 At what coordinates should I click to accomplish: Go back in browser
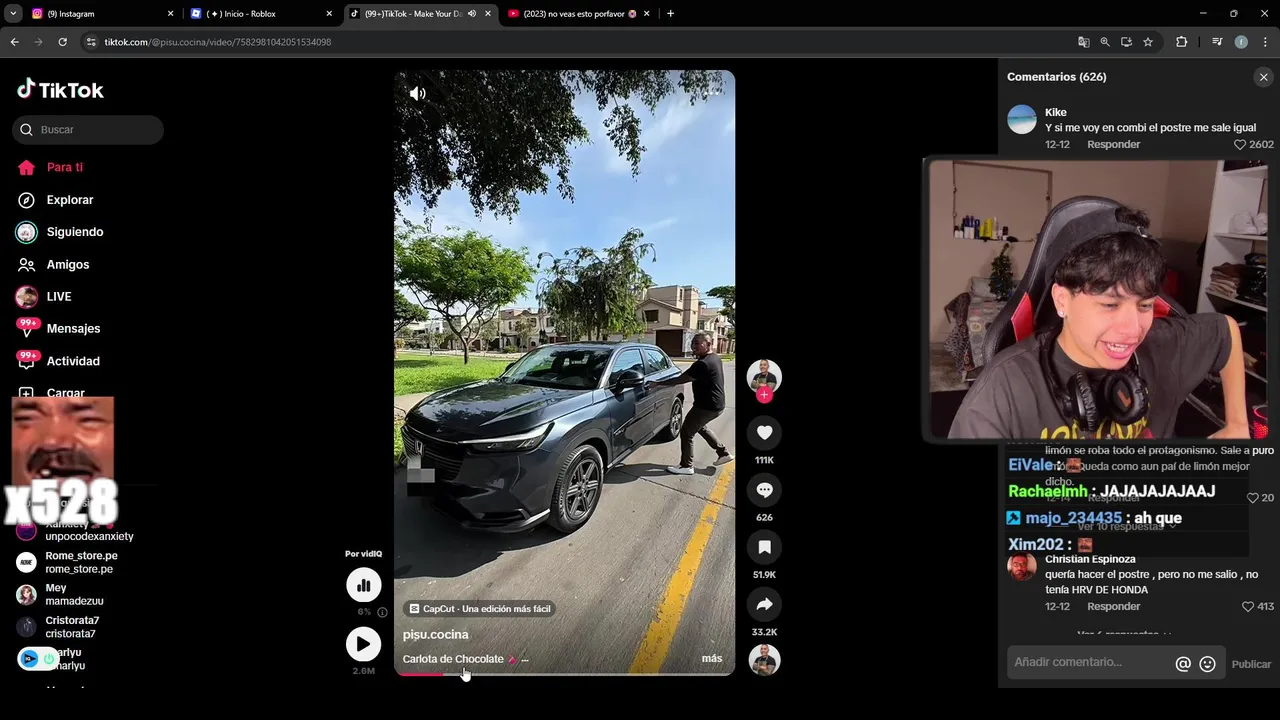click(x=14, y=42)
